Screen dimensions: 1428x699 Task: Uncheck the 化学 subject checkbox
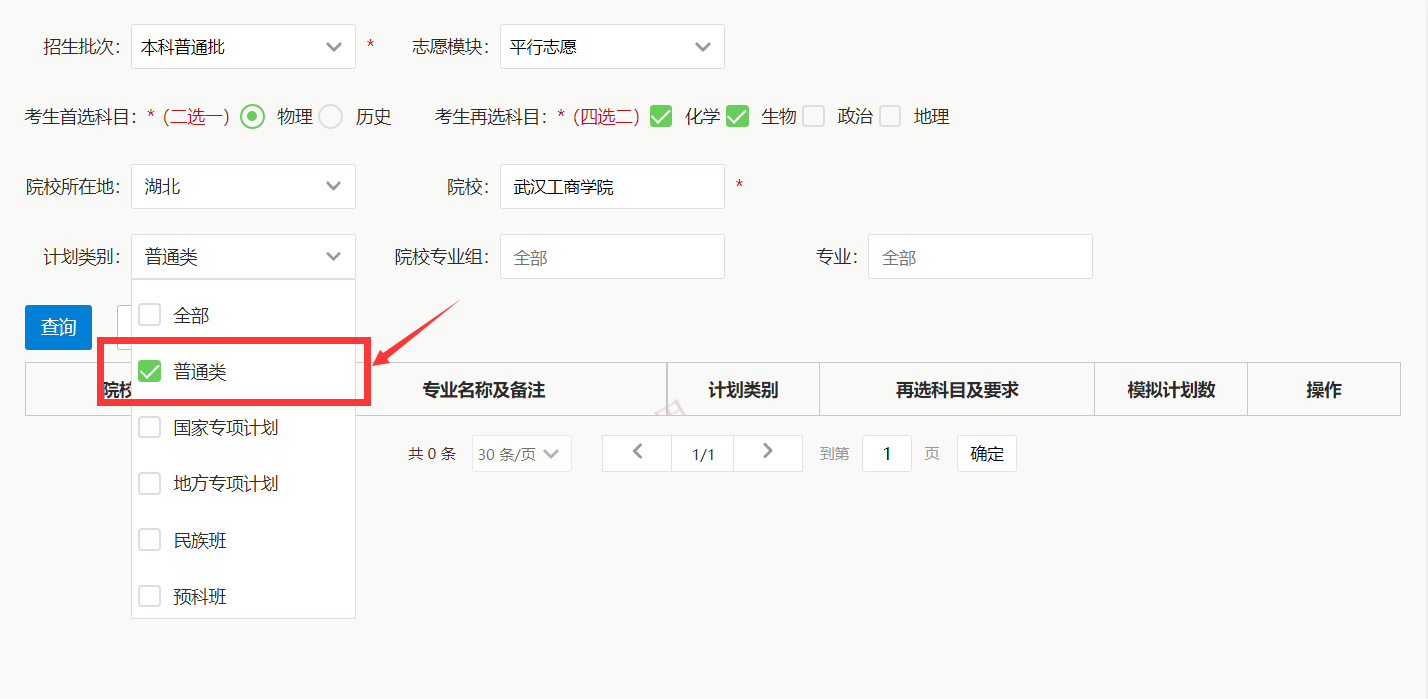tap(660, 116)
